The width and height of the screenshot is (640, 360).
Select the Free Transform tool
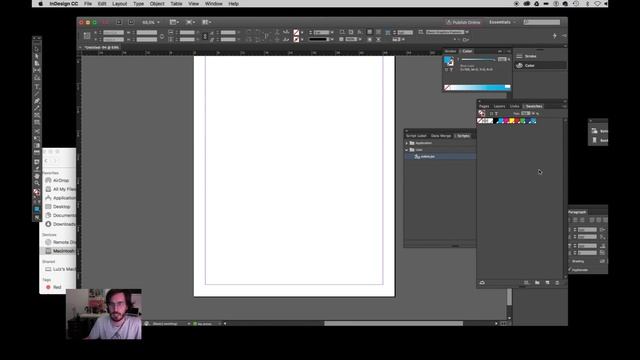click(x=37, y=138)
